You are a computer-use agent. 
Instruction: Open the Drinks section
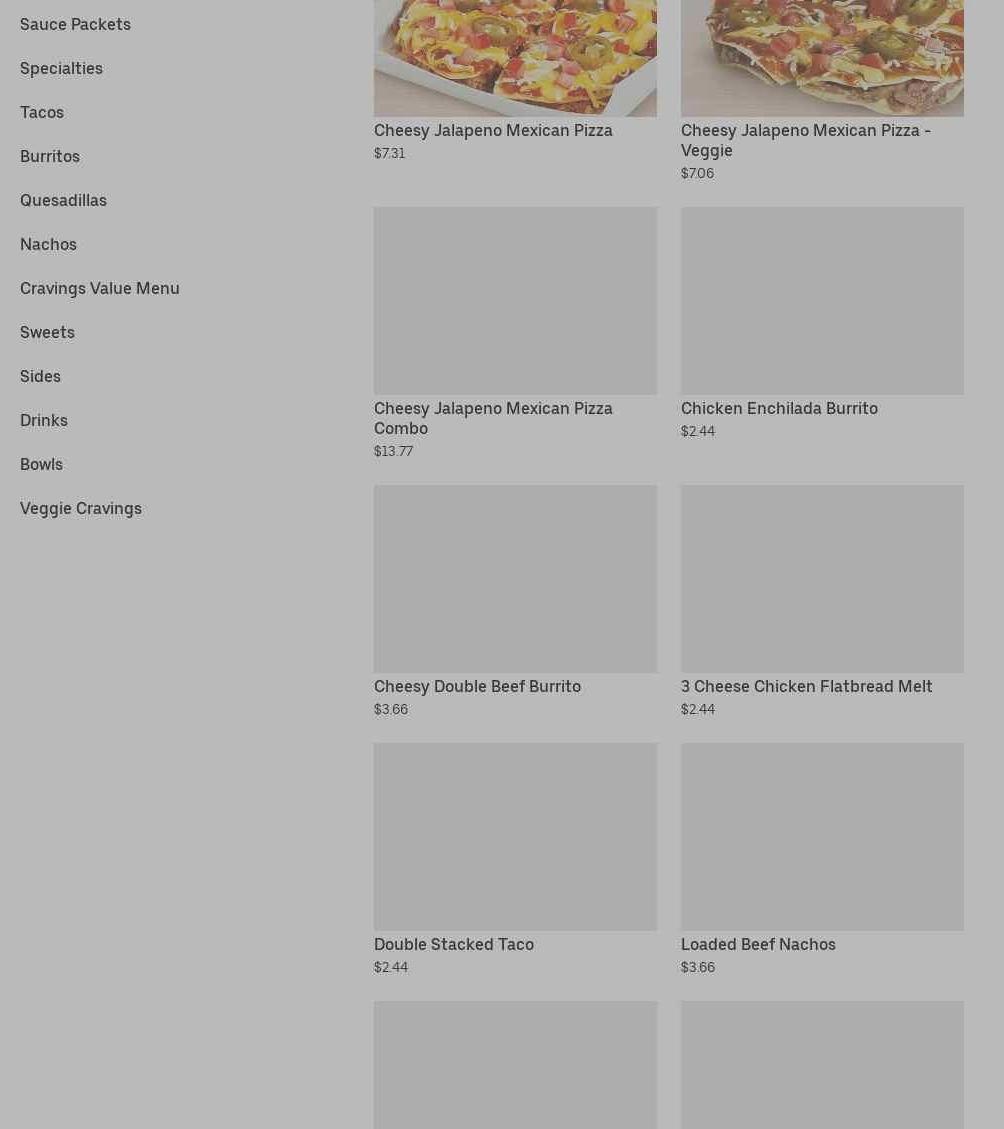[44, 420]
